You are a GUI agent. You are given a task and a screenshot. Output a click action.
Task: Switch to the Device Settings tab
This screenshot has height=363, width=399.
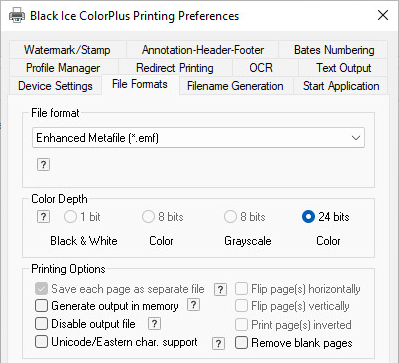[55, 86]
